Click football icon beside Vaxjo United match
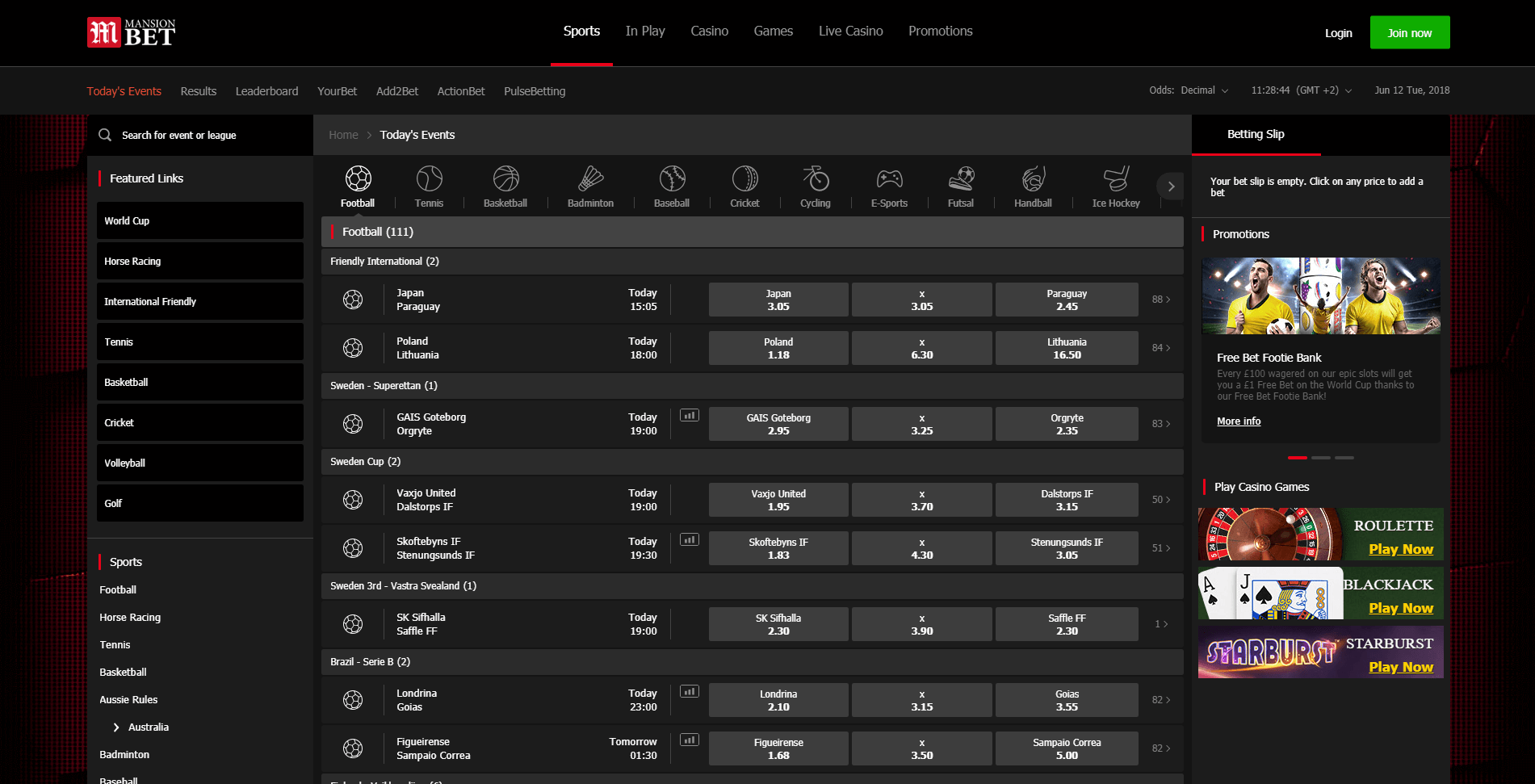This screenshot has height=784, width=1535. point(353,500)
